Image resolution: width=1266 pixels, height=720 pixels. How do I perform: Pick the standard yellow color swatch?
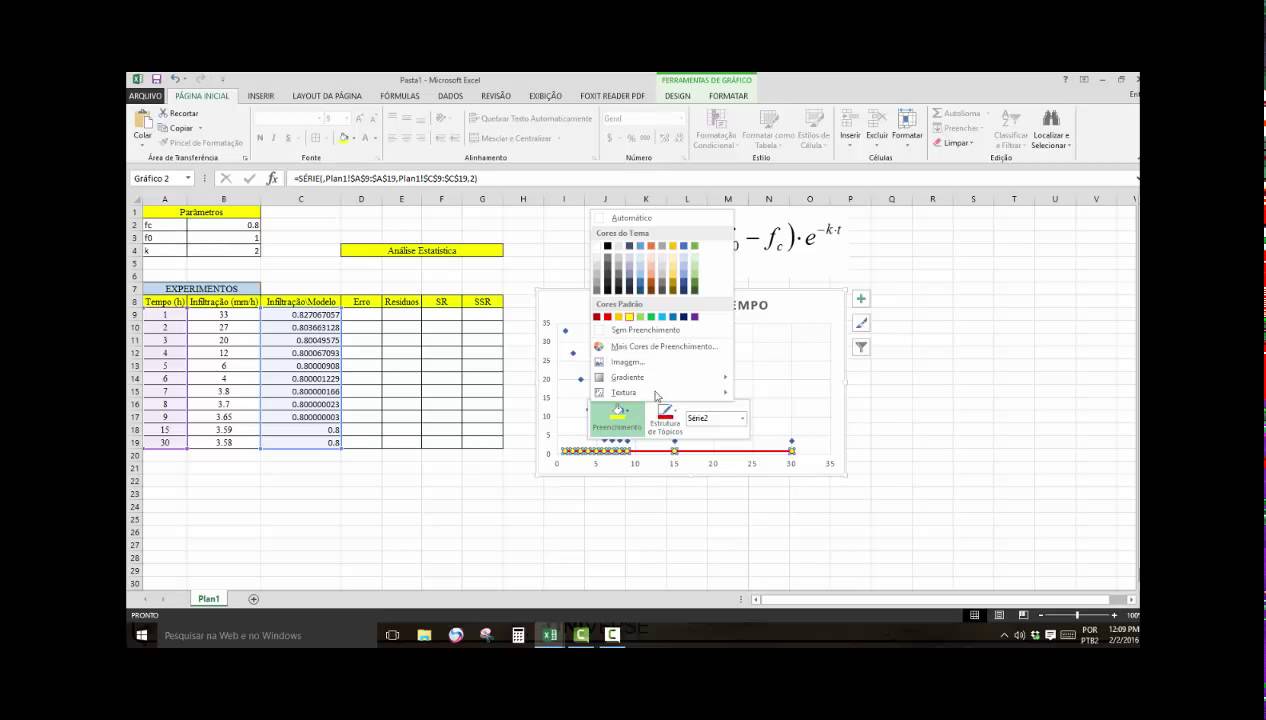[x=629, y=317]
